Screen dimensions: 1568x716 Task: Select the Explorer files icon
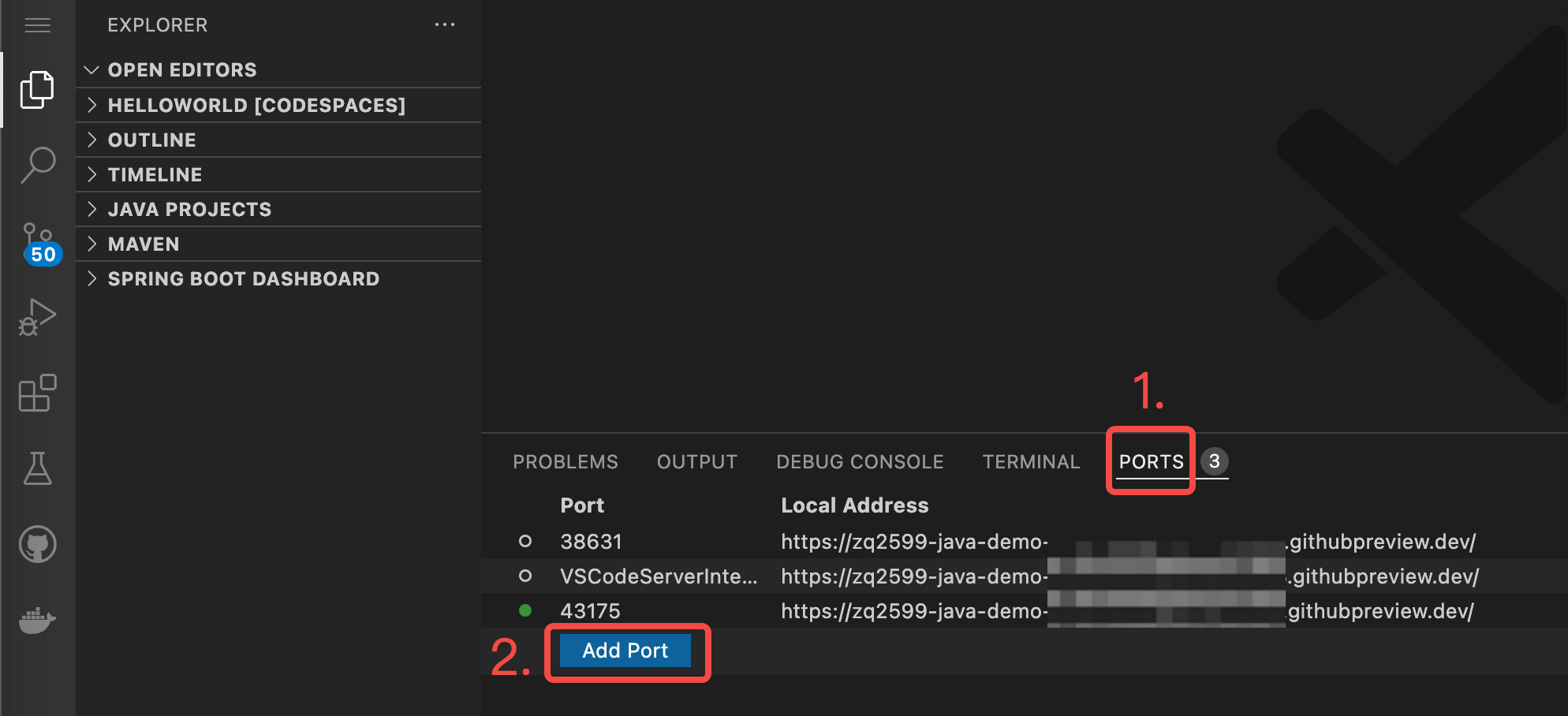click(37, 90)
